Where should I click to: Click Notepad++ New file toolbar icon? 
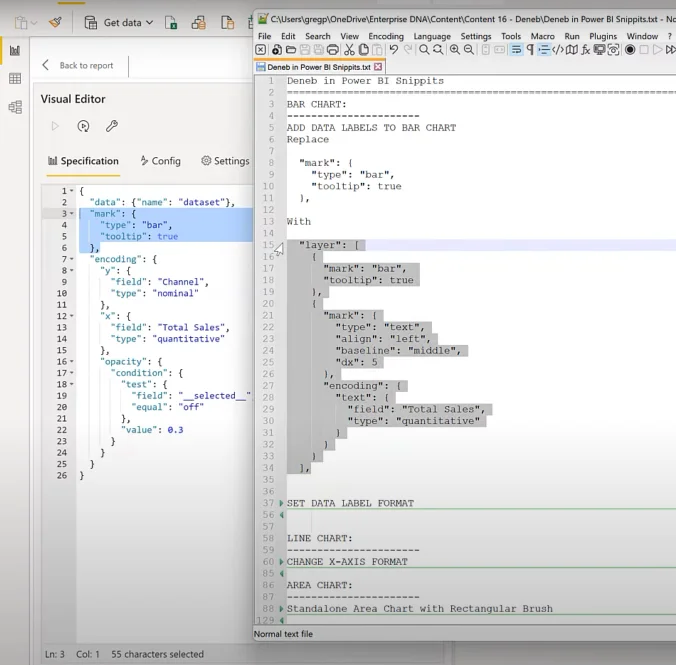pyautogui.click(x=276, y=50)
